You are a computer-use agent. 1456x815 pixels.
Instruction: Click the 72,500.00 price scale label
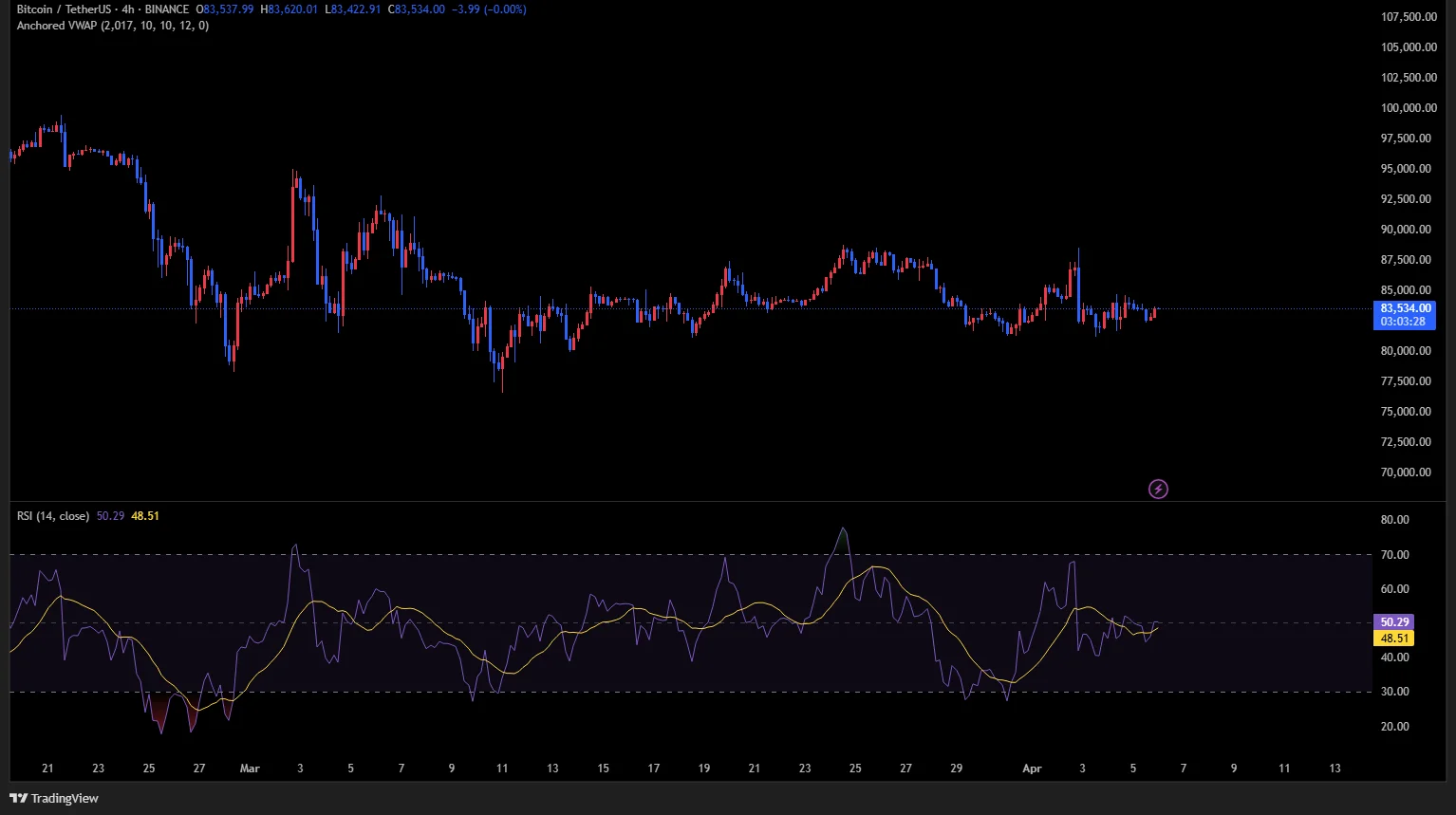(x=1406, y=442)
